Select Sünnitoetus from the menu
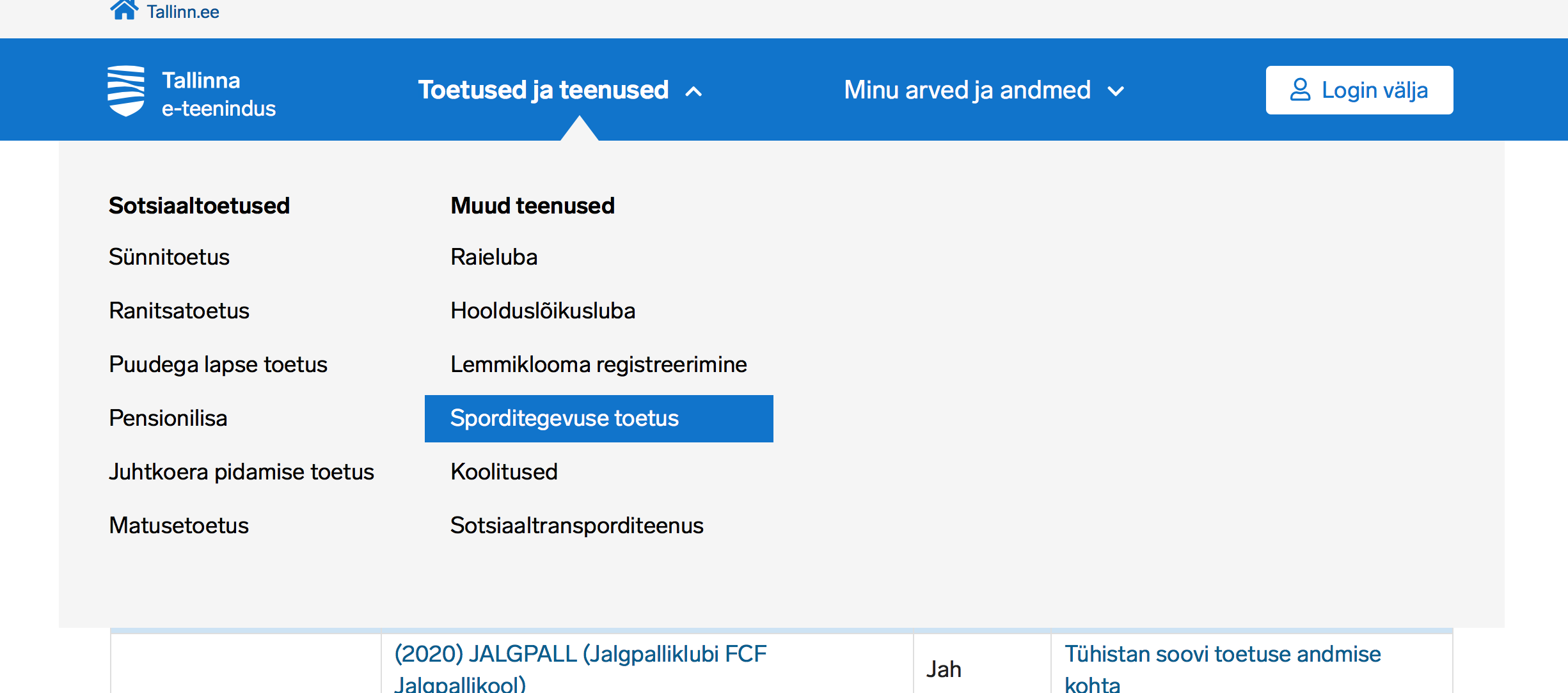Screen dimensions: 1568x693 click(x=169, y=257)
